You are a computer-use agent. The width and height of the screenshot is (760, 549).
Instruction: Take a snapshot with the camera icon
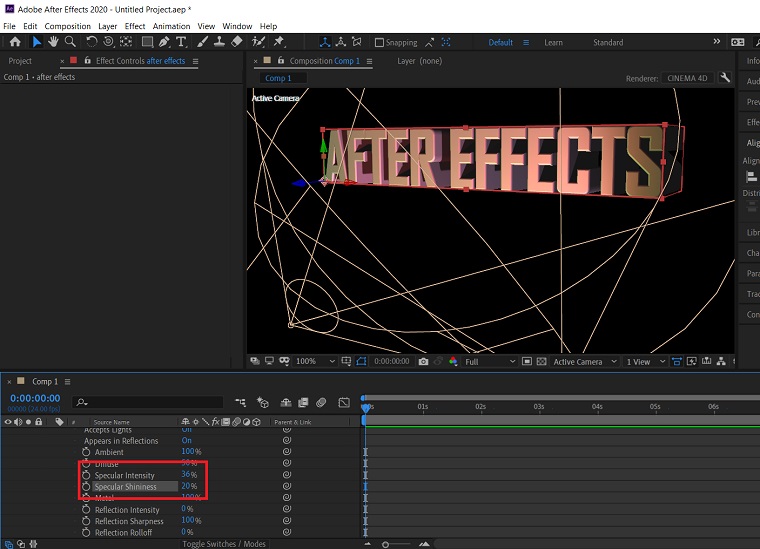coord(424,361)
